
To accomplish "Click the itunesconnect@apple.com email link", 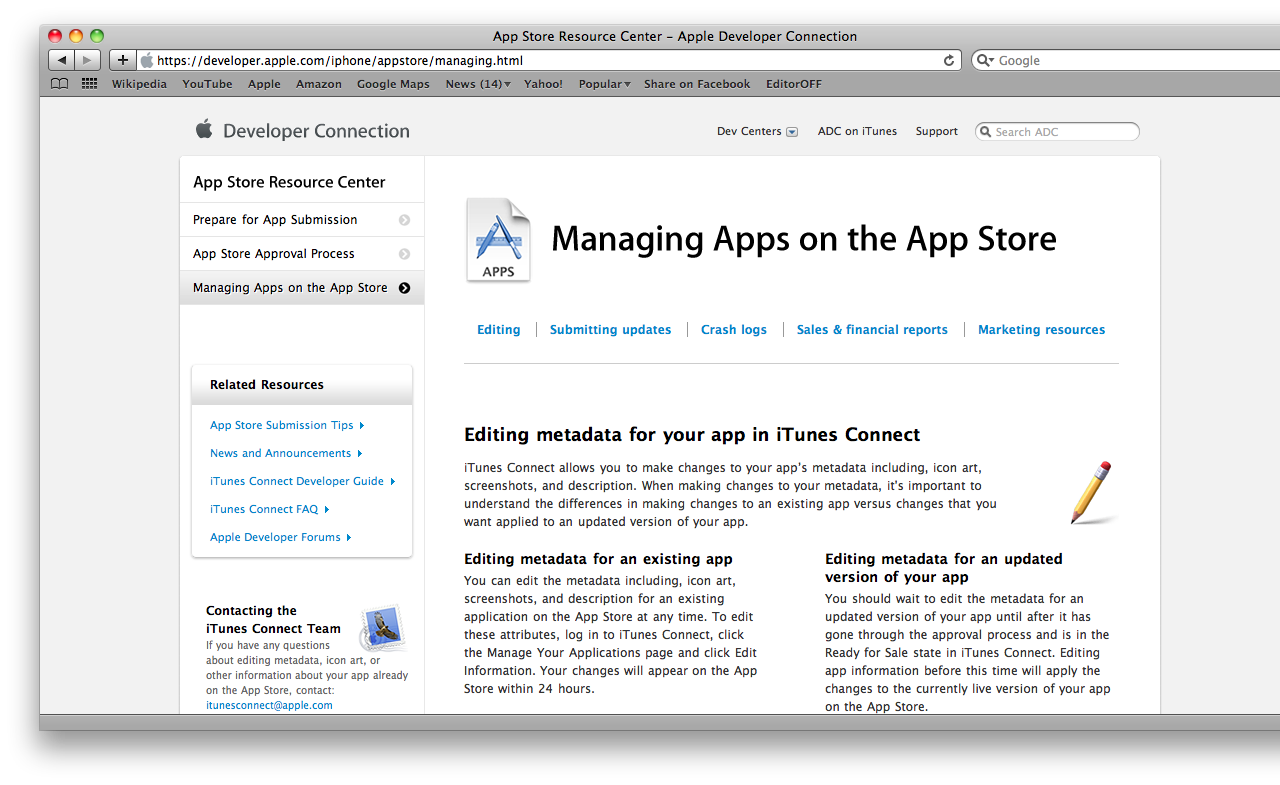I will point(269,705).
